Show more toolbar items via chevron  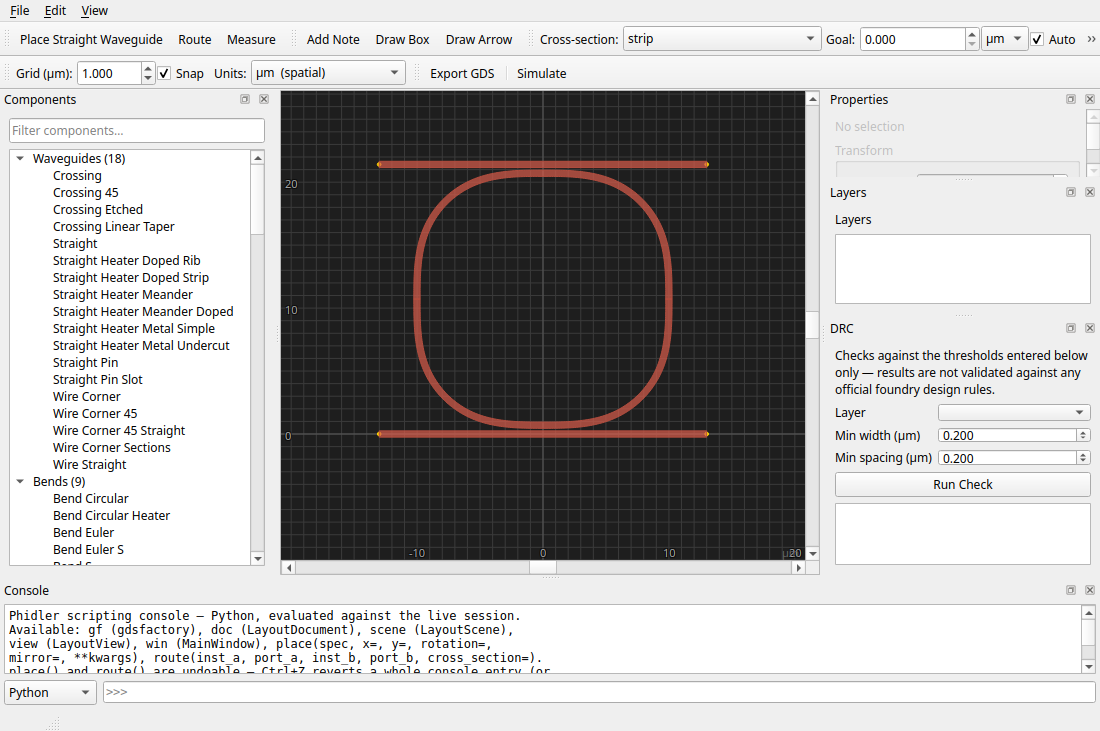pyautogui.click(x=1091, y=39)
